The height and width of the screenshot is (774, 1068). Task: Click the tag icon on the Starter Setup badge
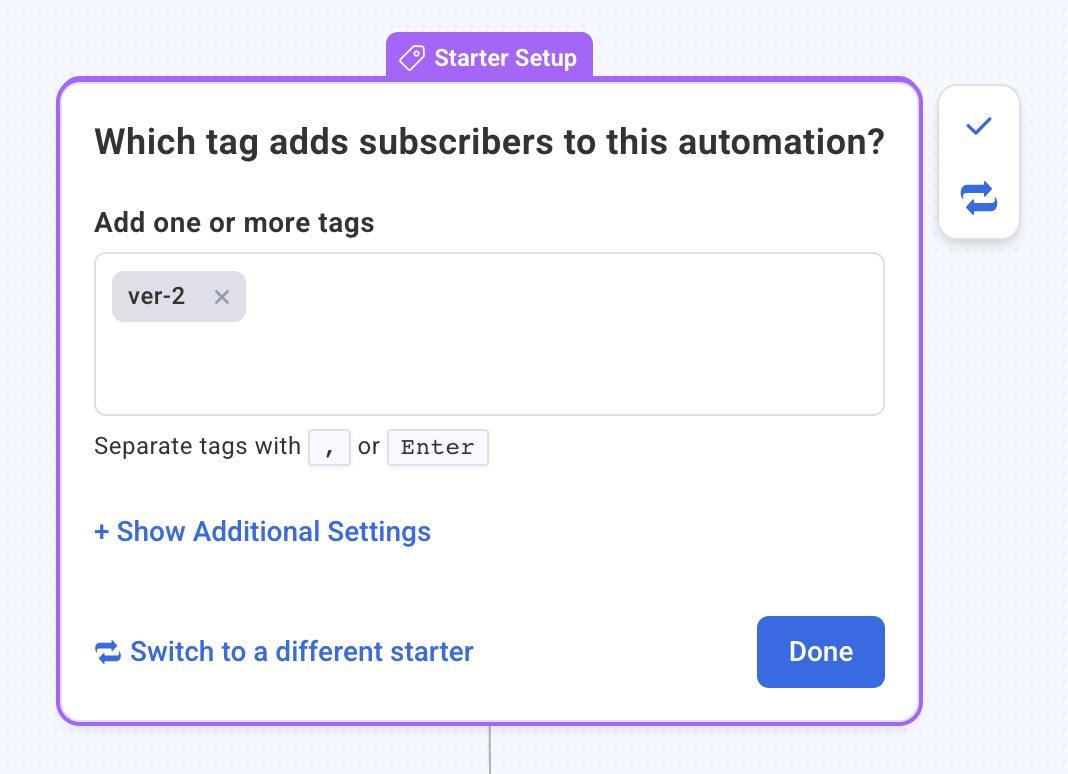coord(411,58)
